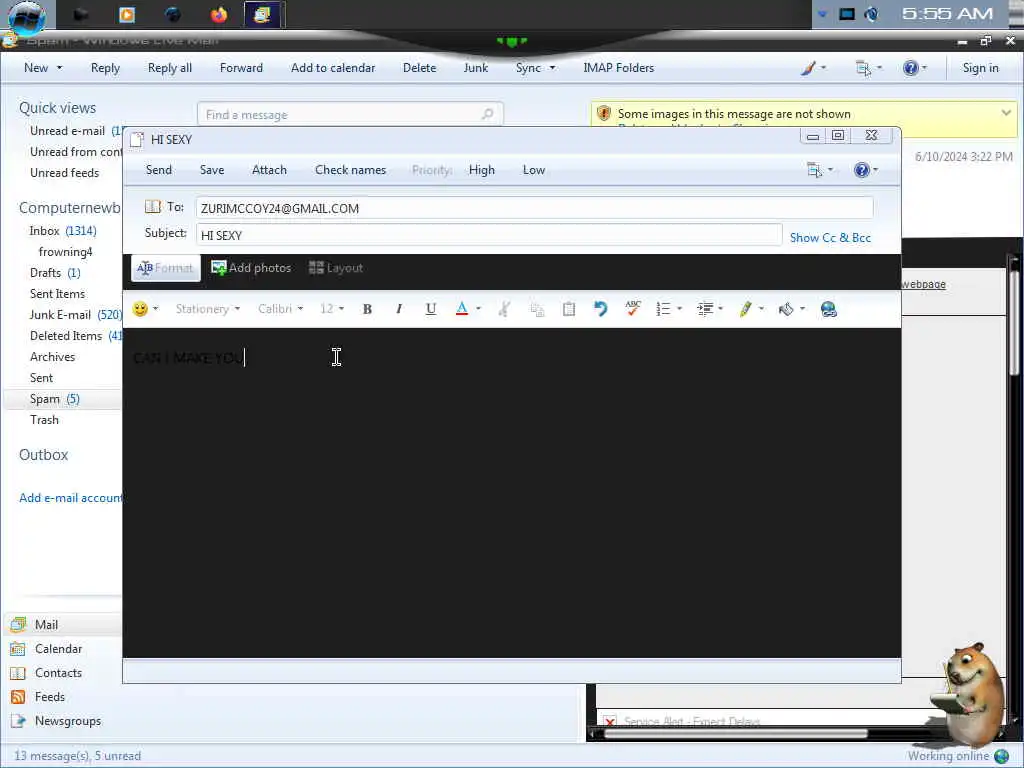Click Reply all in main toolbar

tap(170, 68)
